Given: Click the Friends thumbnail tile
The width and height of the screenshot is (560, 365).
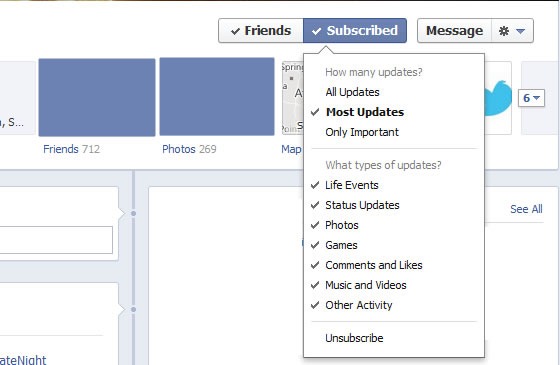Looking at the screenshot, I should coord(97,97).
